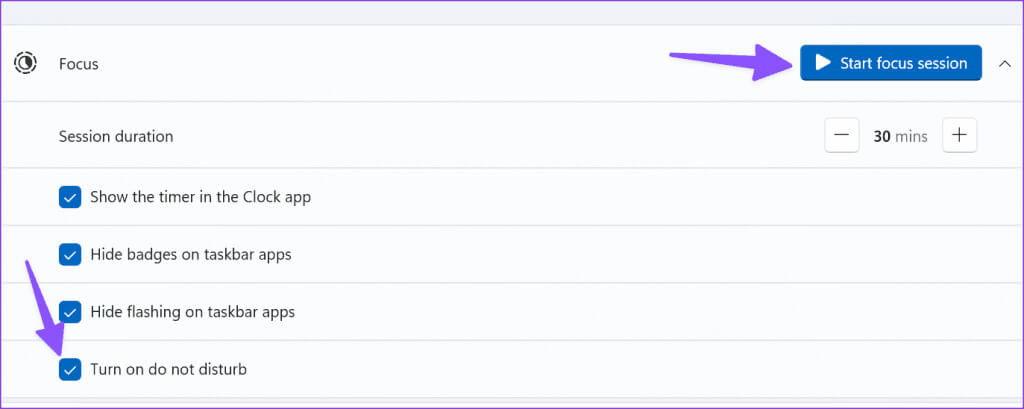The height and width of the screenshot is (409, 1024).
Task: Increase session duration with plus button
Action: (959, 135)
